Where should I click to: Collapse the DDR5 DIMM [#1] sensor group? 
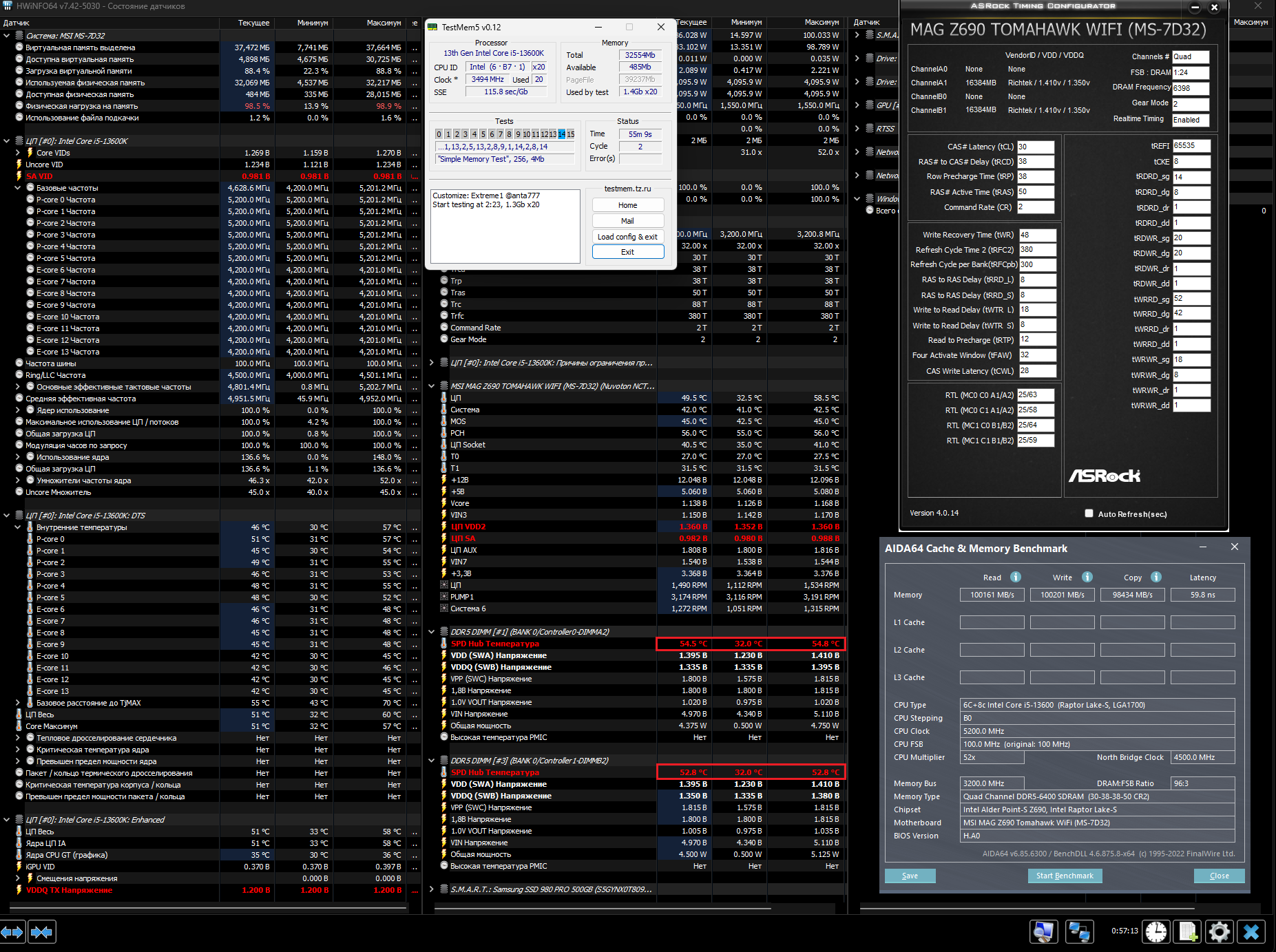[431, 632]
